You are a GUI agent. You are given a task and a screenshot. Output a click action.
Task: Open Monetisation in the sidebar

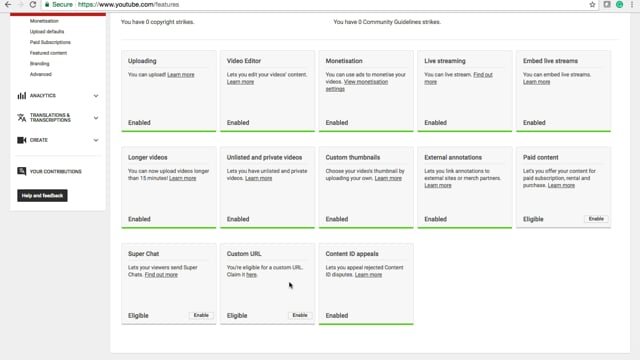(x=44, y=21)
